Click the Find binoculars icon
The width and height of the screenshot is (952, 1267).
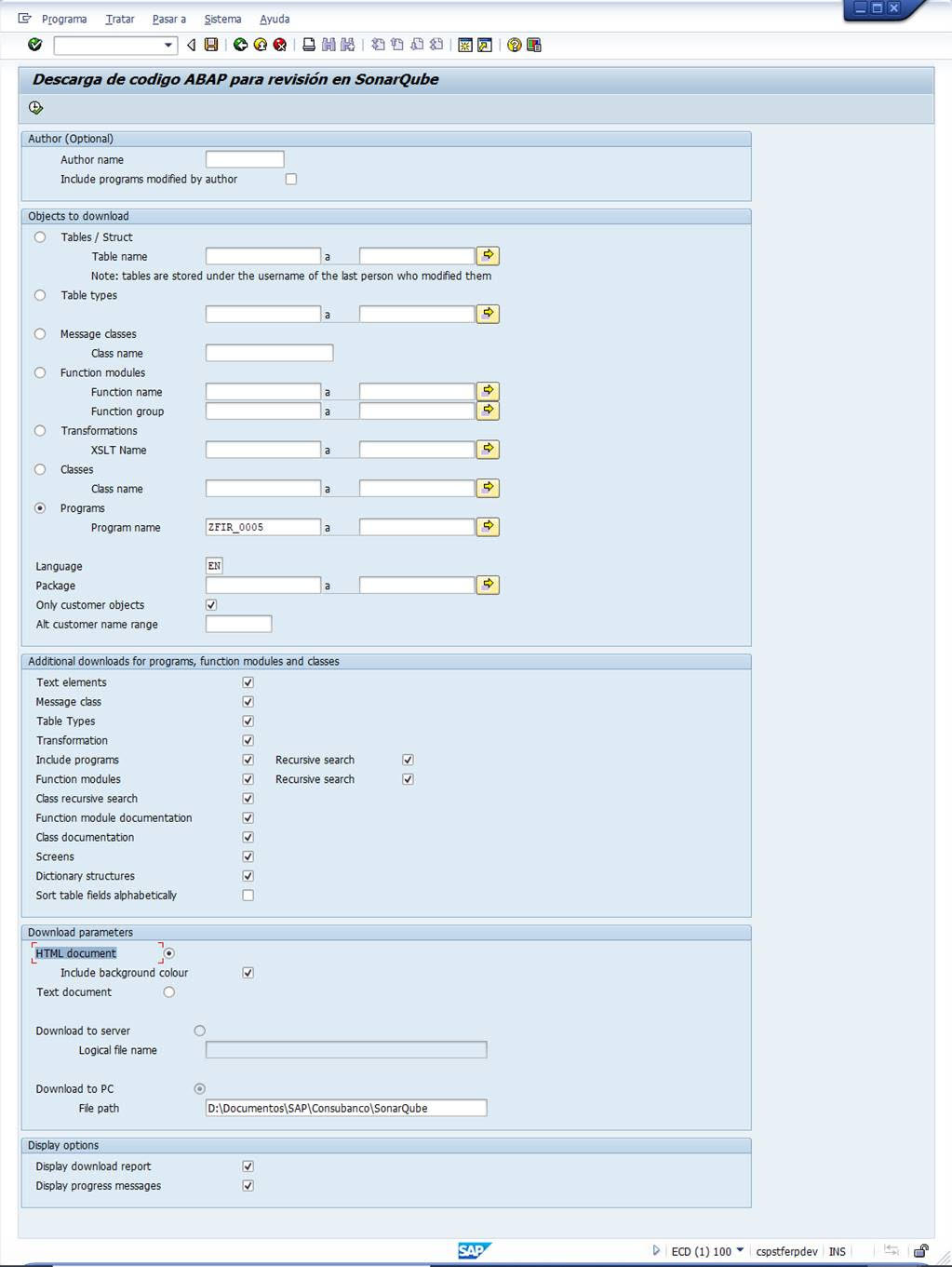(329, 45)
